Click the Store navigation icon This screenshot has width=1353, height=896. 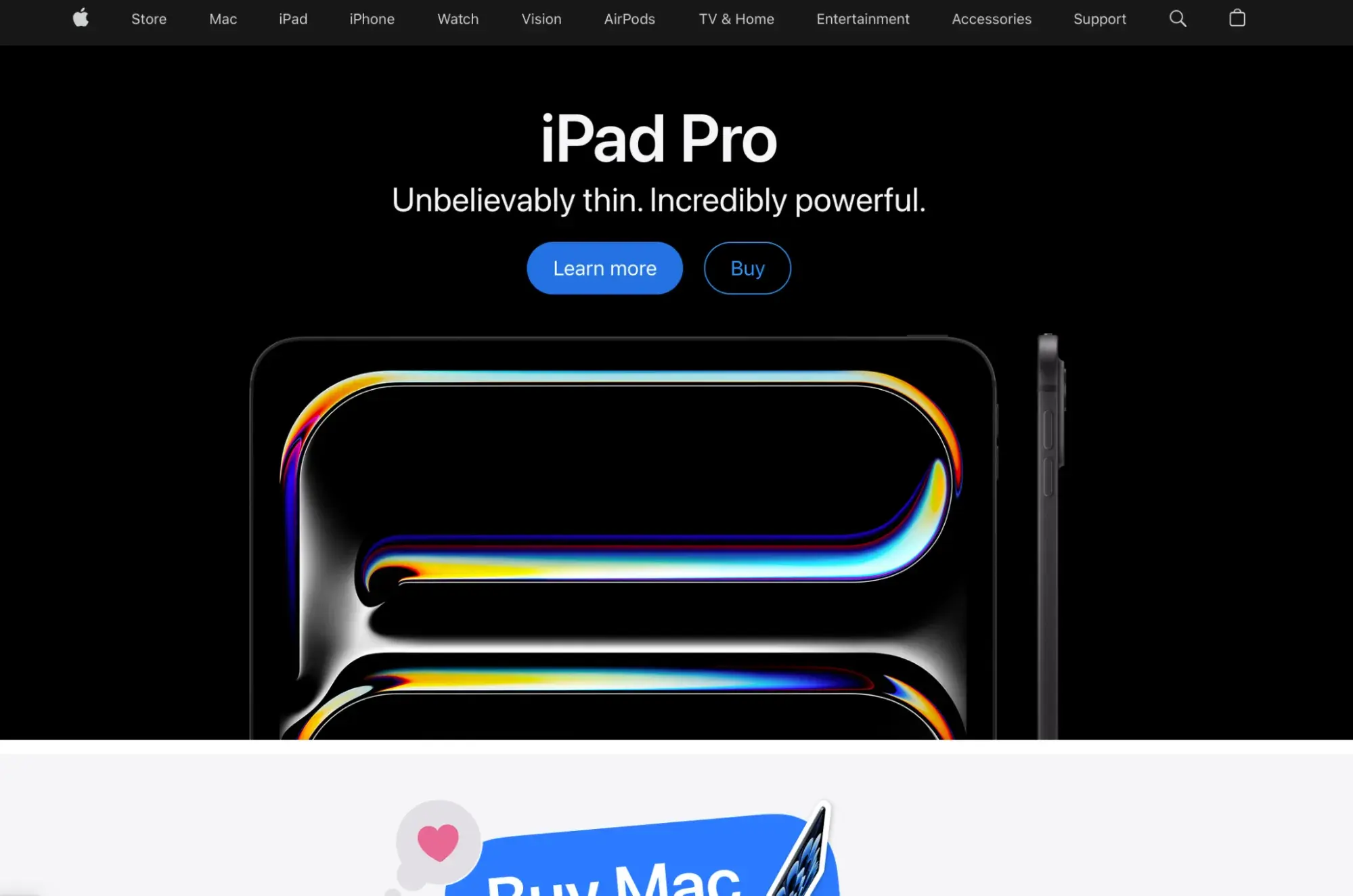pos(149,19)
